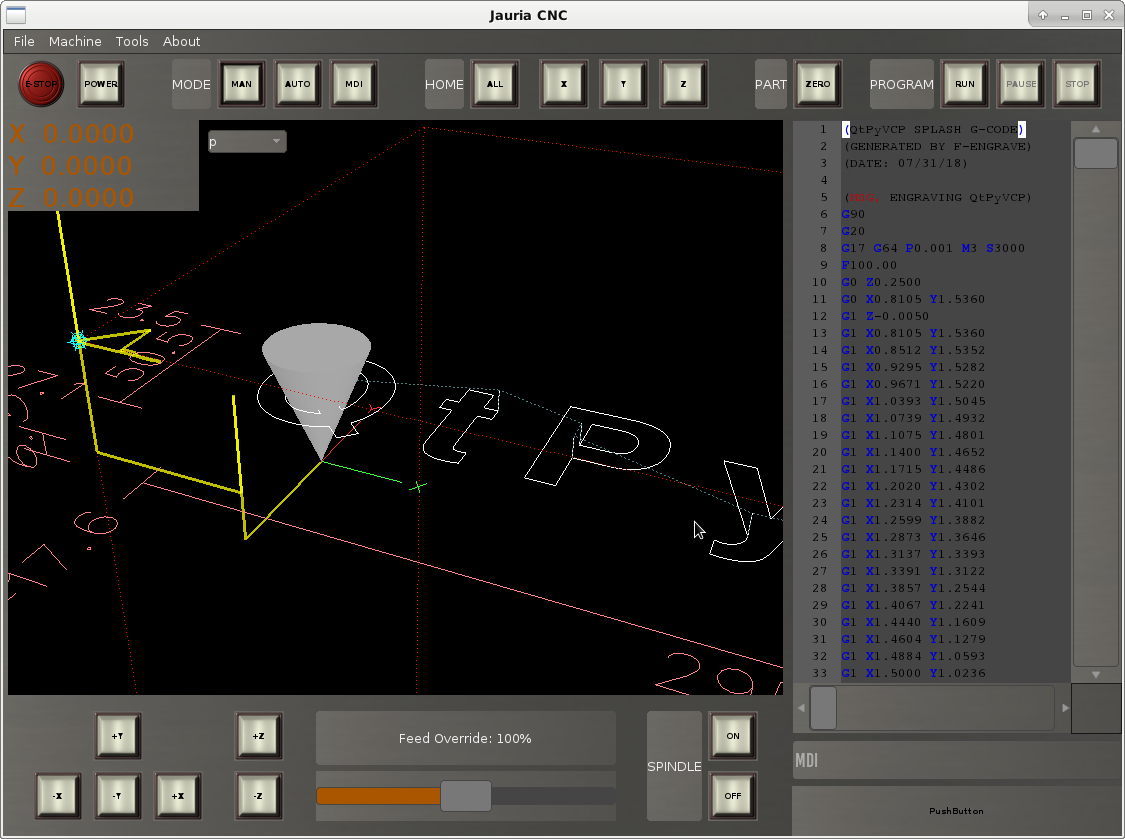
Task: Jog with the -Z button
Action: (x=258, y=795)
